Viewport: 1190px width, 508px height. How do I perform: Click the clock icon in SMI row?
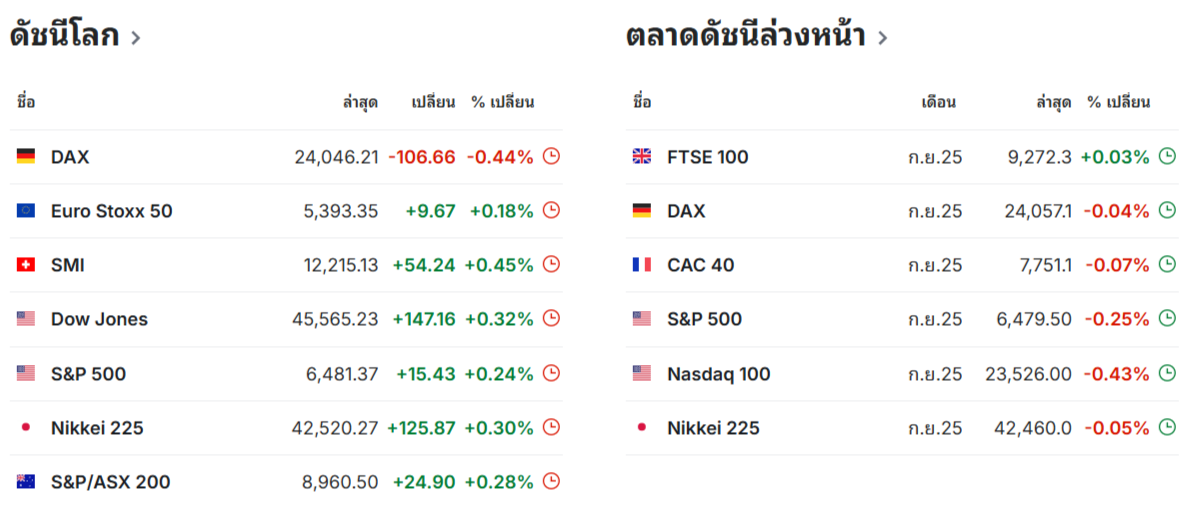pos(552,265)
